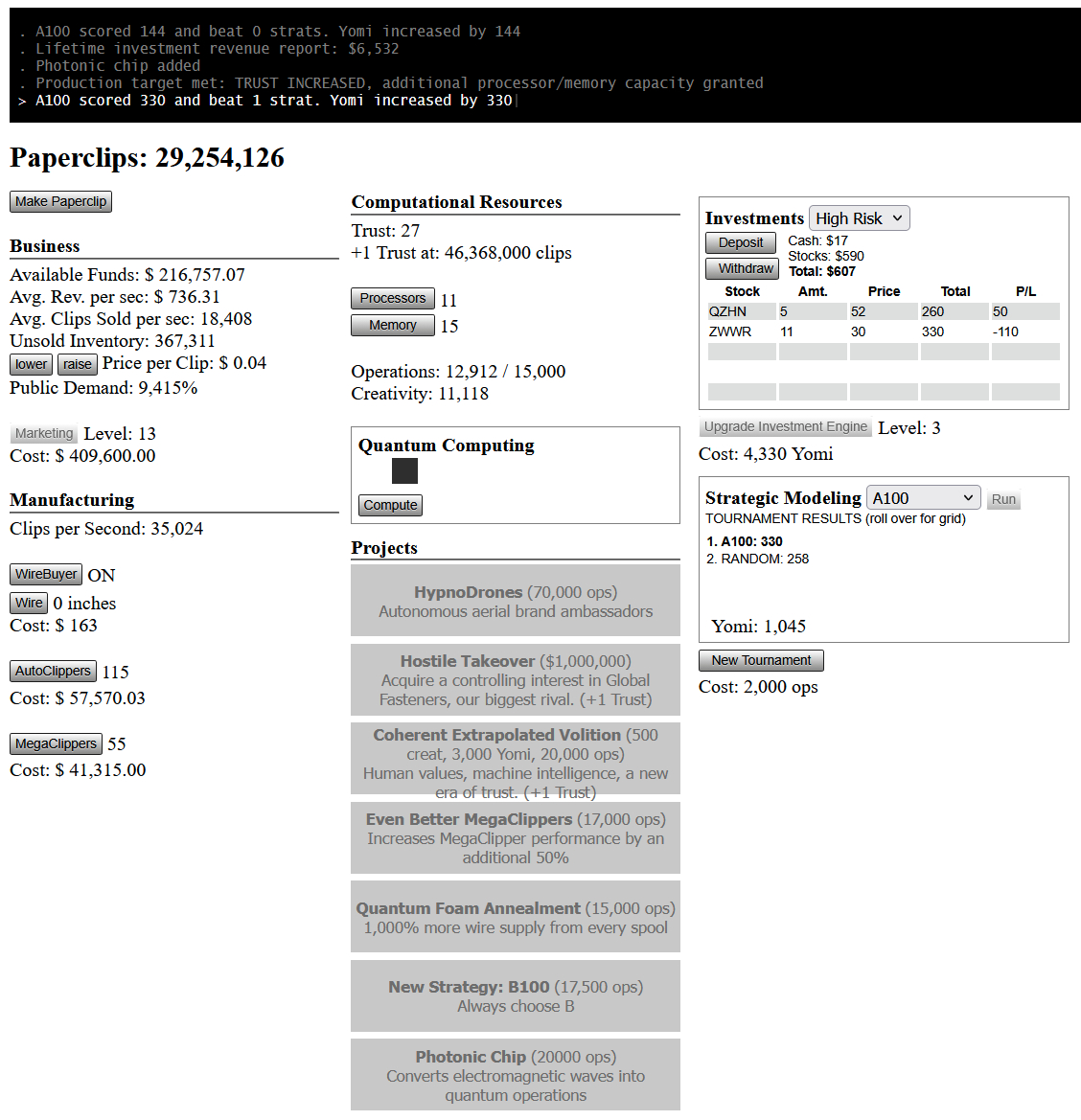Screen dimensions: 1081x1120
Task: Start a New Tournament
Action: point(761,660)
